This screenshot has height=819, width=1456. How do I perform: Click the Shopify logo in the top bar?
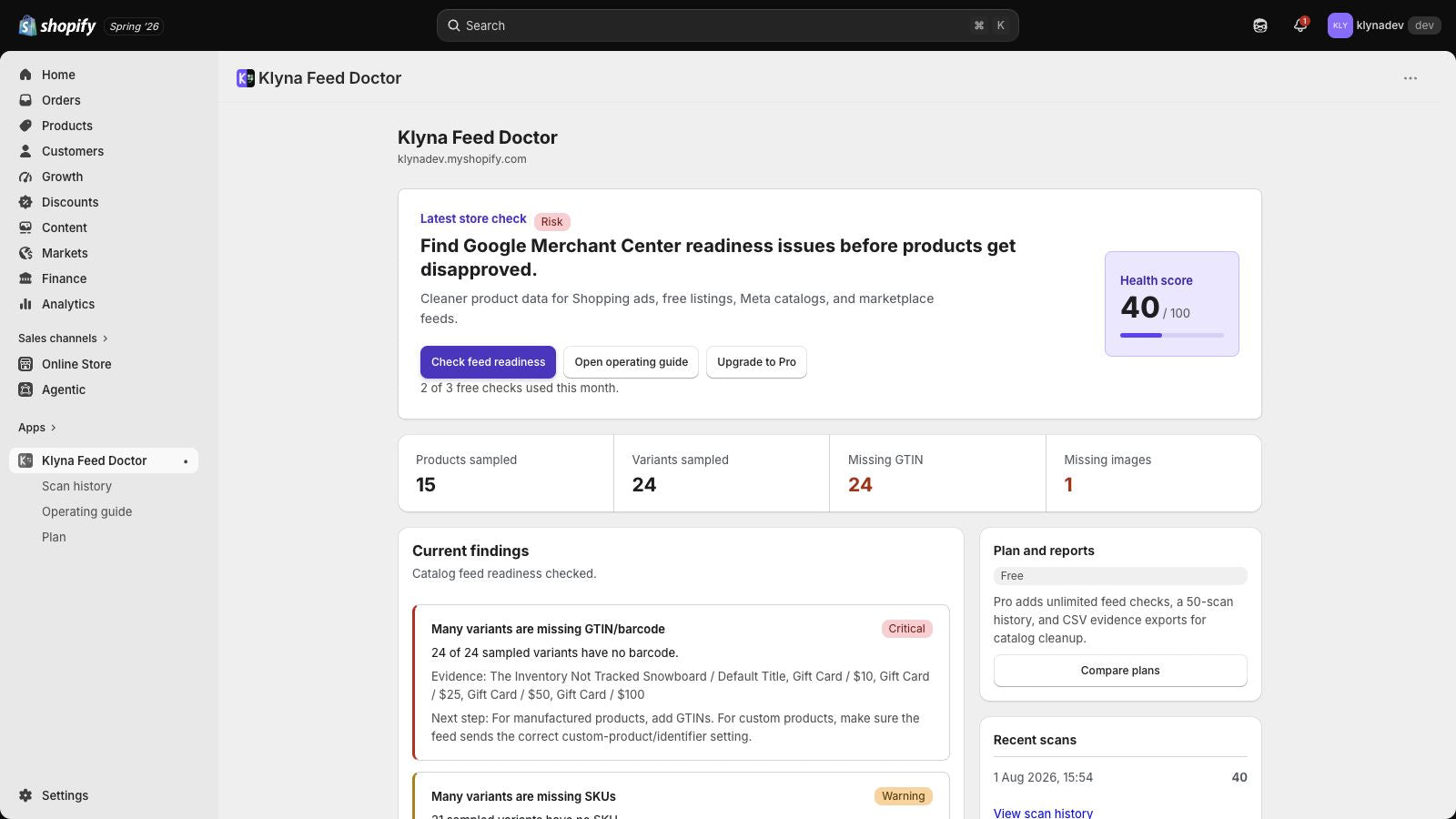coord(56,25)
